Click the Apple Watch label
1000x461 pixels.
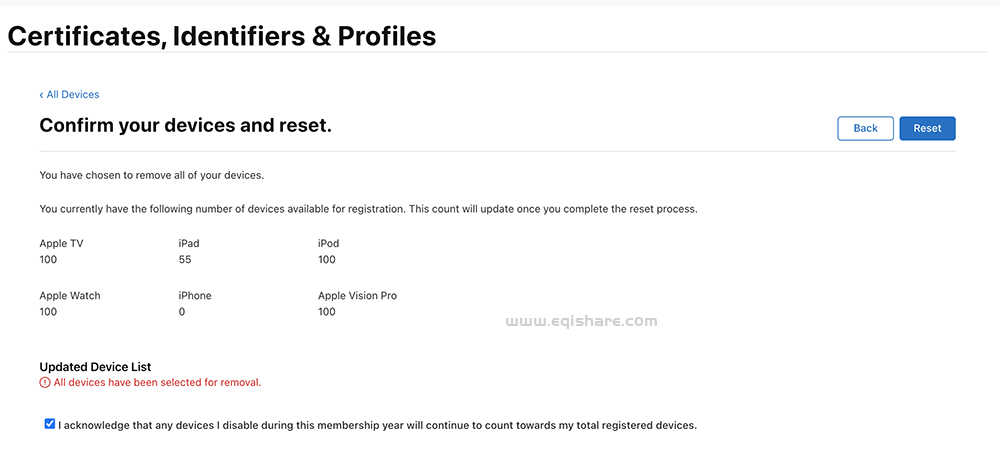(70, 296)
